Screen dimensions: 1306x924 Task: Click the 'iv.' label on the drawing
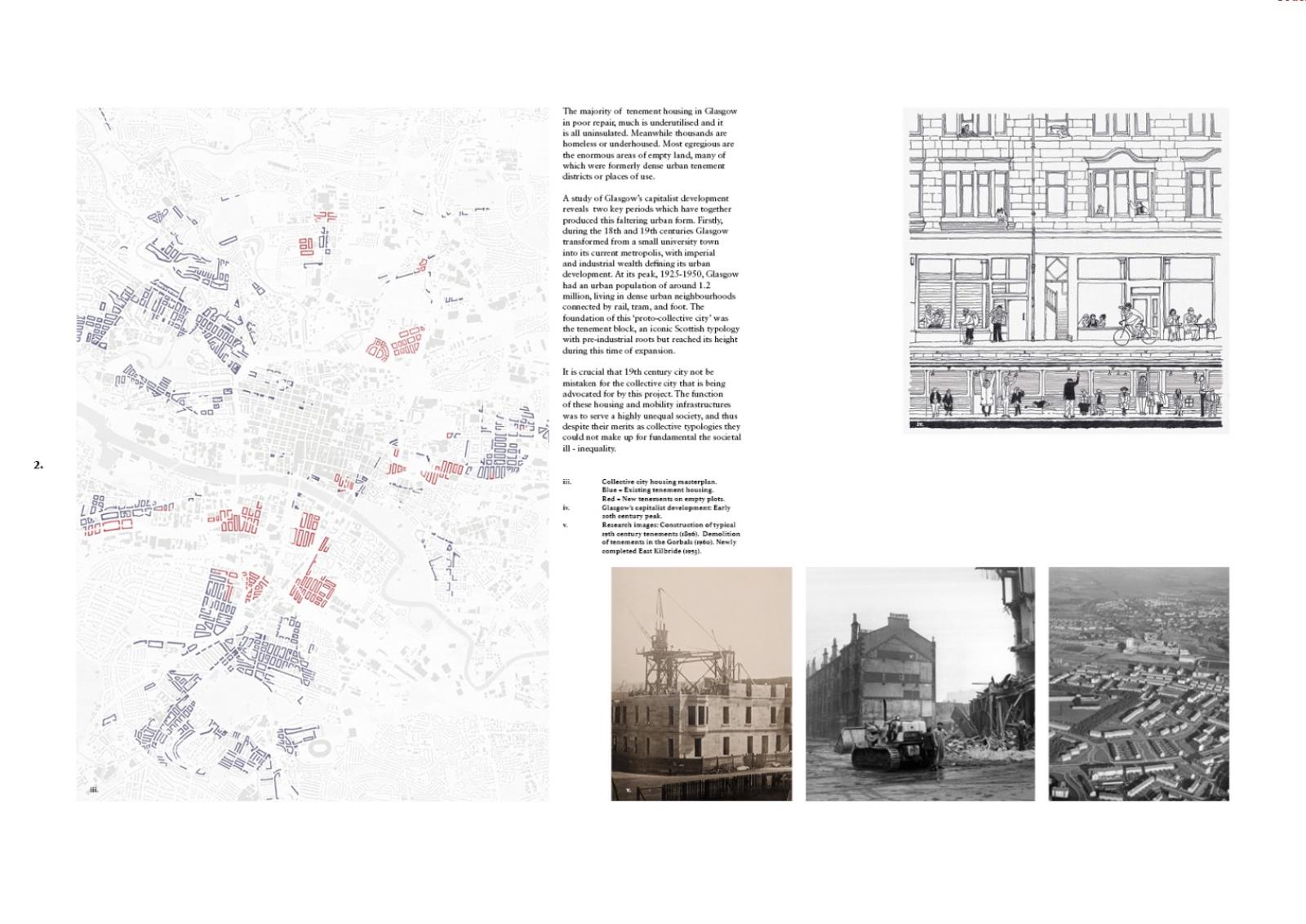(x=918, y=424)
